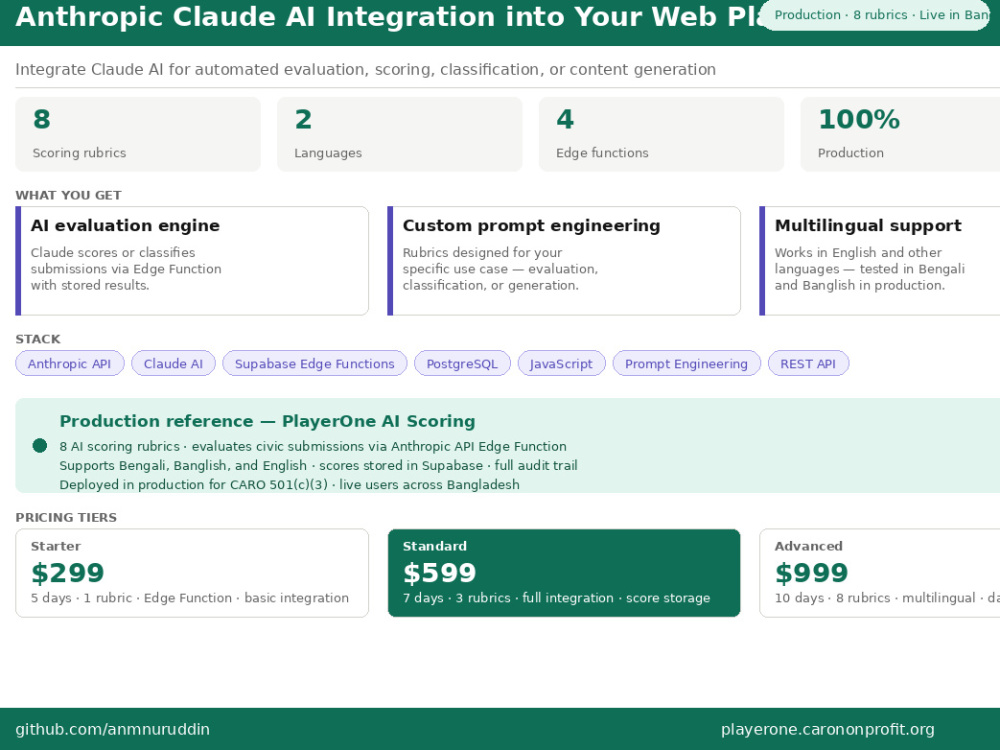Click the Prompt Engineering tag

pyautogui.click(x=686, y=364)
